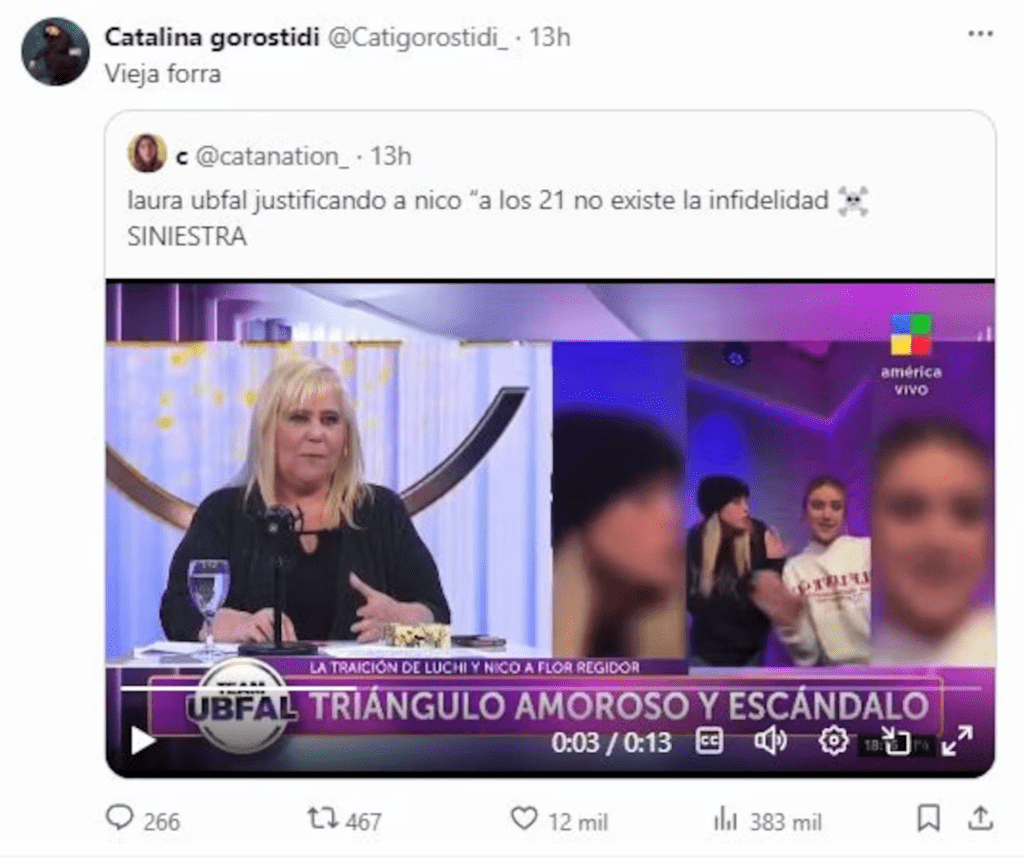This screenshot has height=863, width=1024.
Task: Seek along the video progress bar
Action: (551, 687)
